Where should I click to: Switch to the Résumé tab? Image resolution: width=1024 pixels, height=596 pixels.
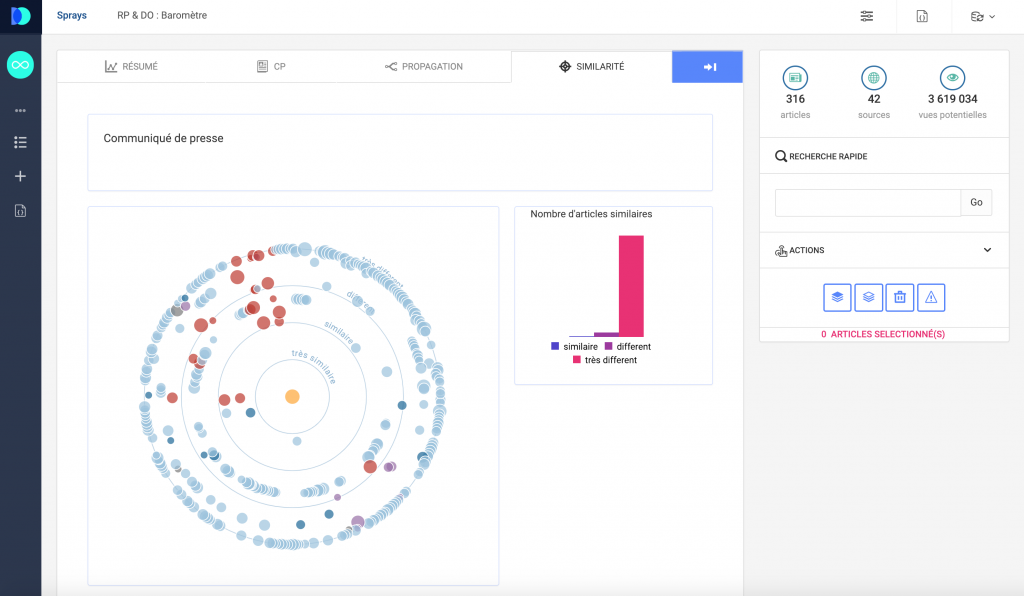(132, 67)
